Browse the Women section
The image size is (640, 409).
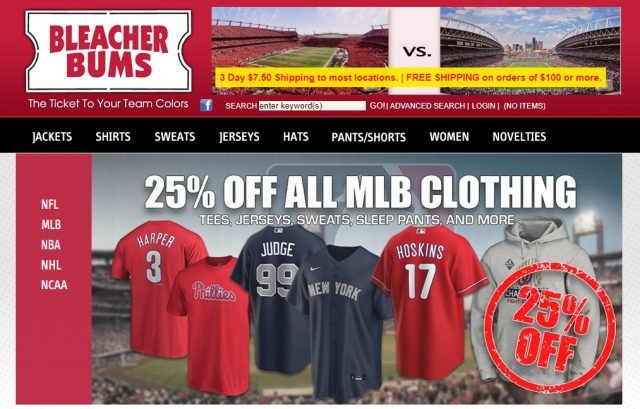[x=449, y=136]
